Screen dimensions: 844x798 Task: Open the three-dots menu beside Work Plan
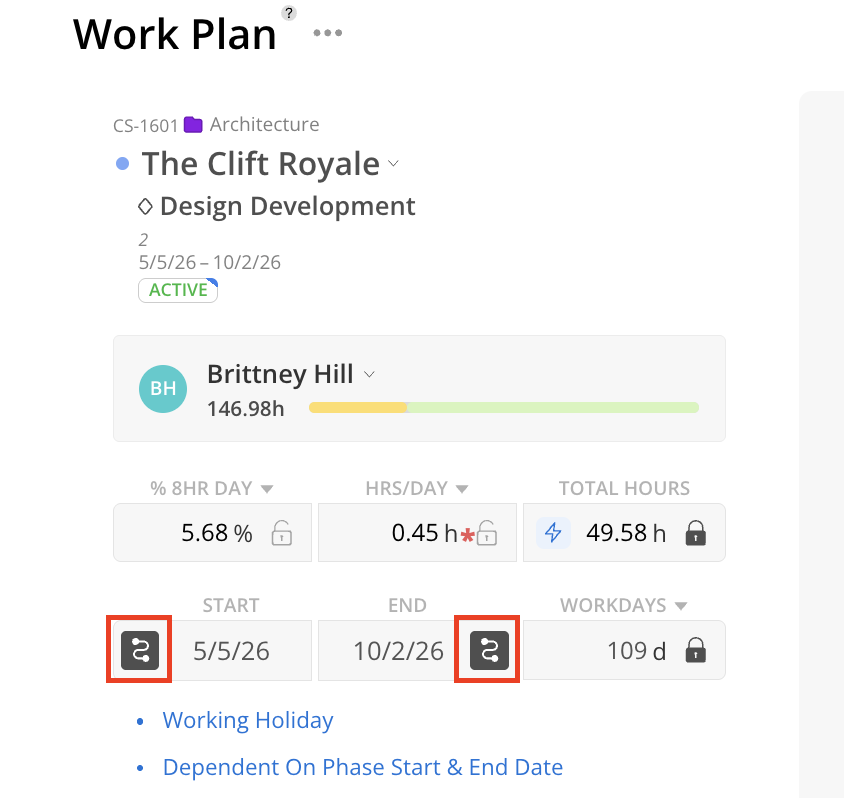327,33
